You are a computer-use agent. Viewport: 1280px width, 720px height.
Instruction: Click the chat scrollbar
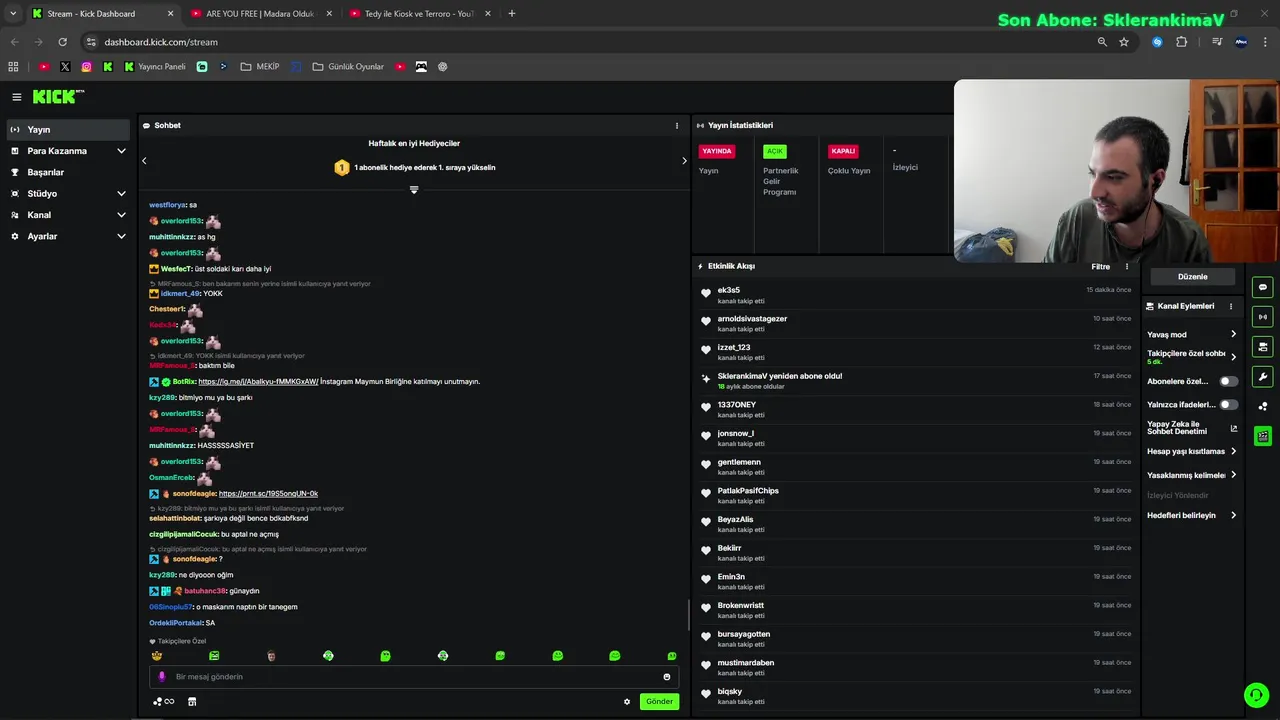[688, 615]
